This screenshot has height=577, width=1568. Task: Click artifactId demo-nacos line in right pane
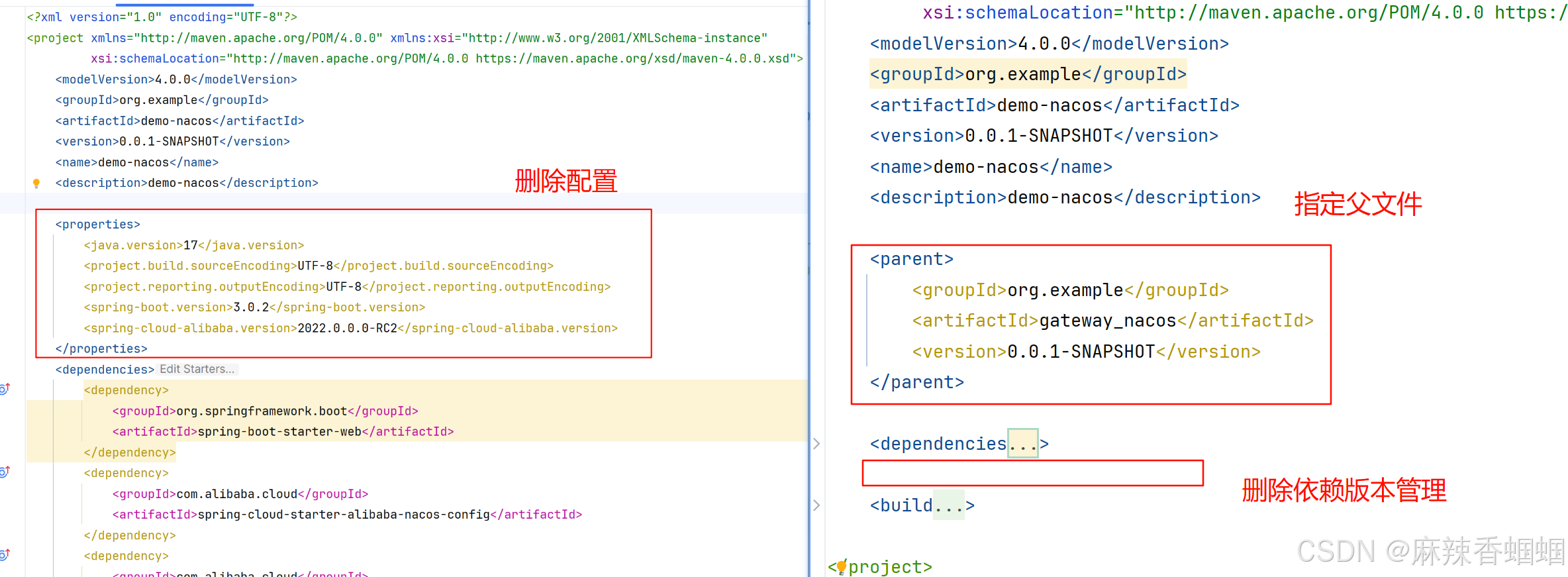pyautogui.click(x=1055, y=105)
